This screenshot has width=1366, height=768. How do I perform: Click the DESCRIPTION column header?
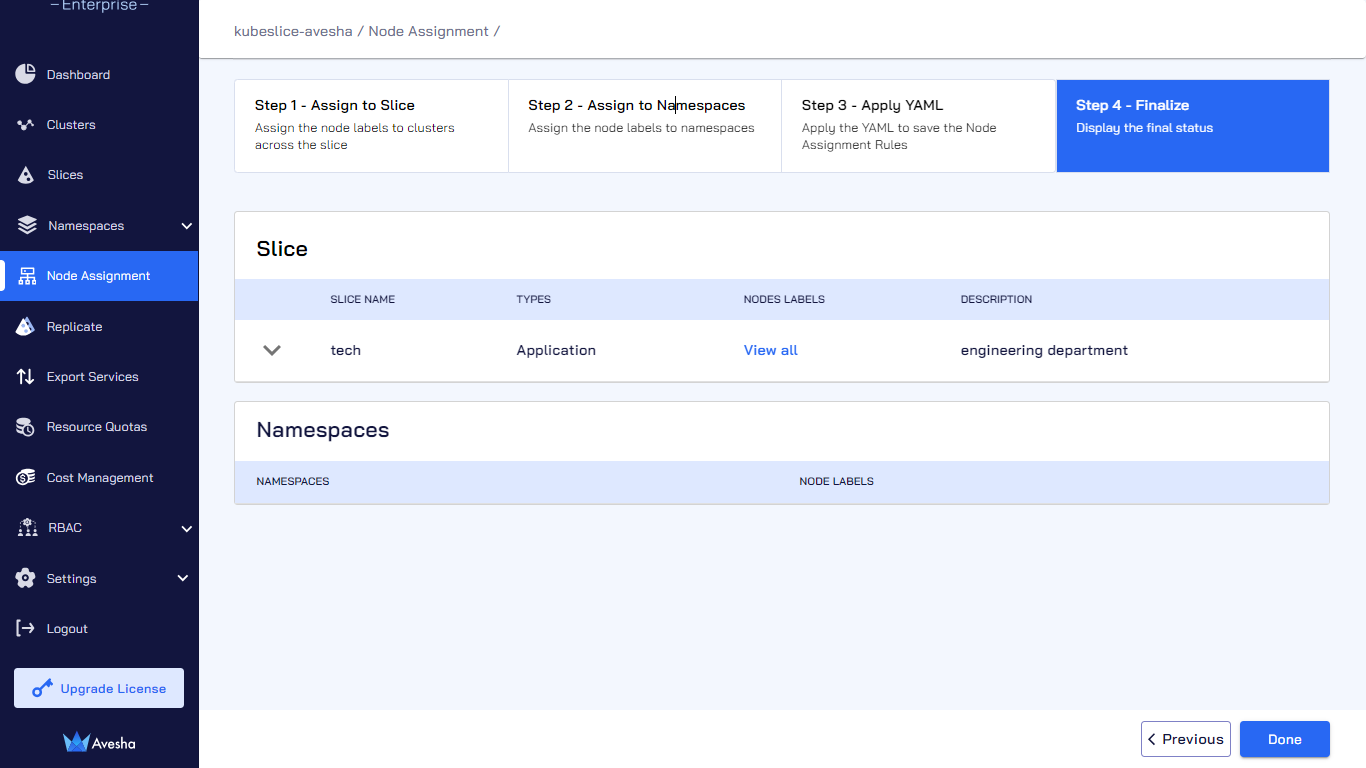pyautogui.click(x=996, y=299)
